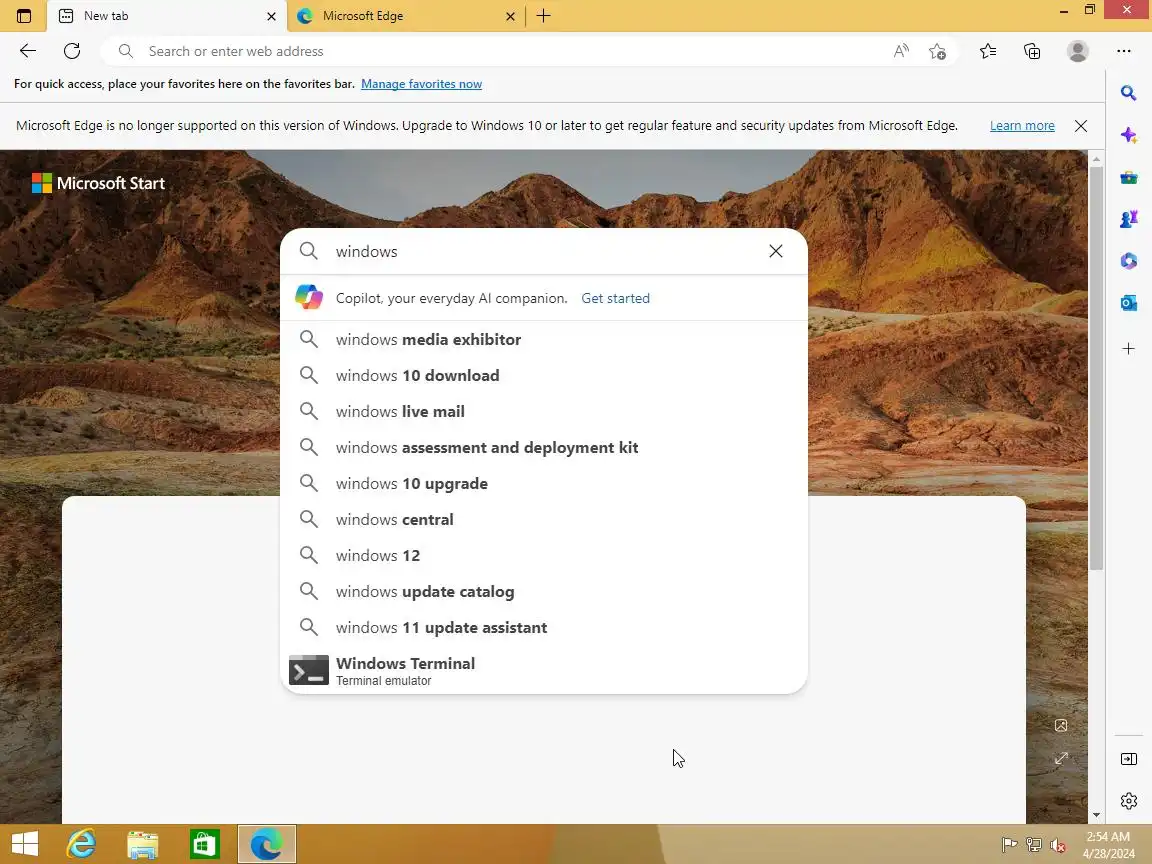This screenshot has height=864, width=1152.
Task: Choose suggestion windows live mail
Action: (x=544, y=411)
